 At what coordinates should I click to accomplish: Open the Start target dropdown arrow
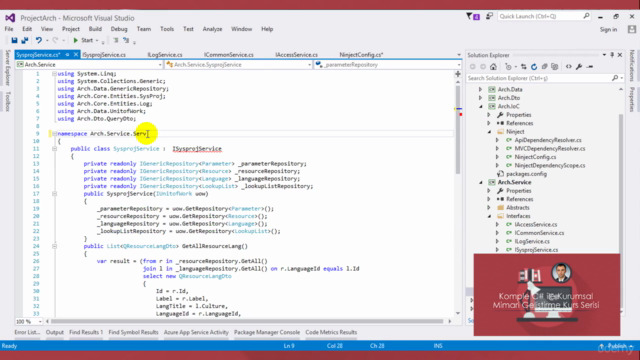(97, 40)
